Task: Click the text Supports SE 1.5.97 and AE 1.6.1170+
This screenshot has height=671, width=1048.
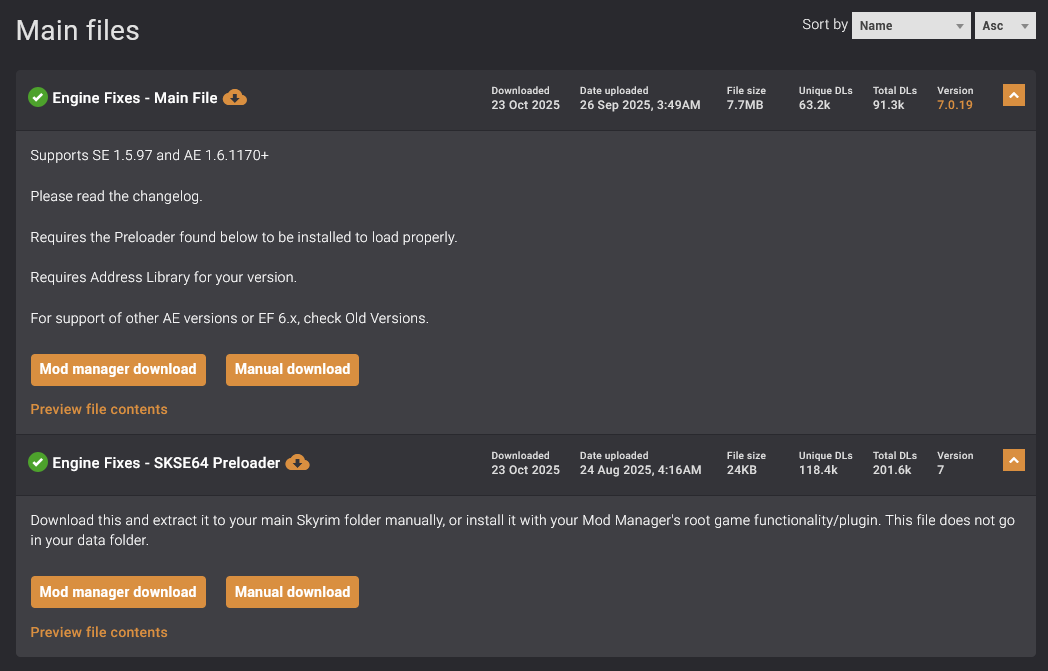Action: [x=150, y=155]
